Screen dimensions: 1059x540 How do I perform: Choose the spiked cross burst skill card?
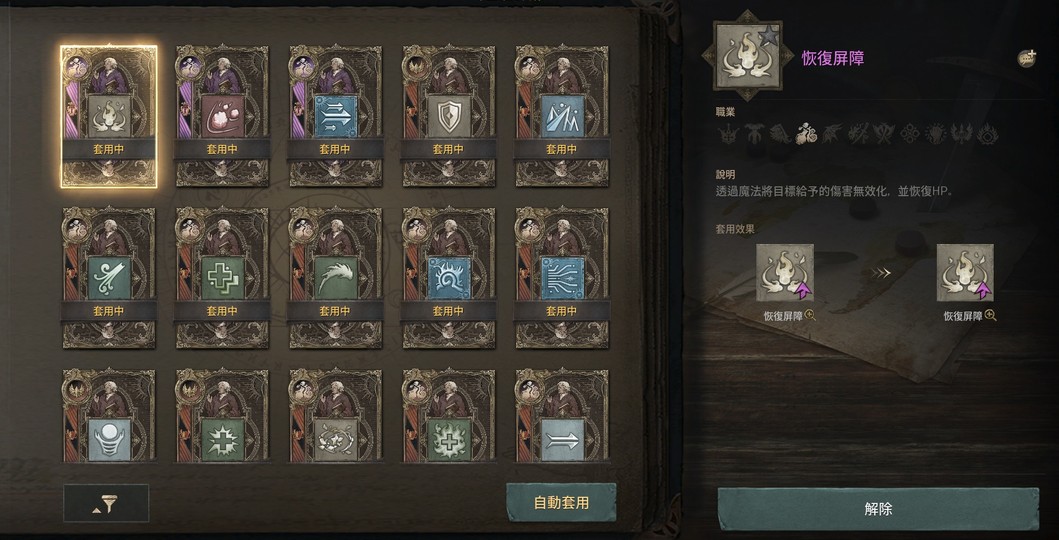click(x=222, y=416)
